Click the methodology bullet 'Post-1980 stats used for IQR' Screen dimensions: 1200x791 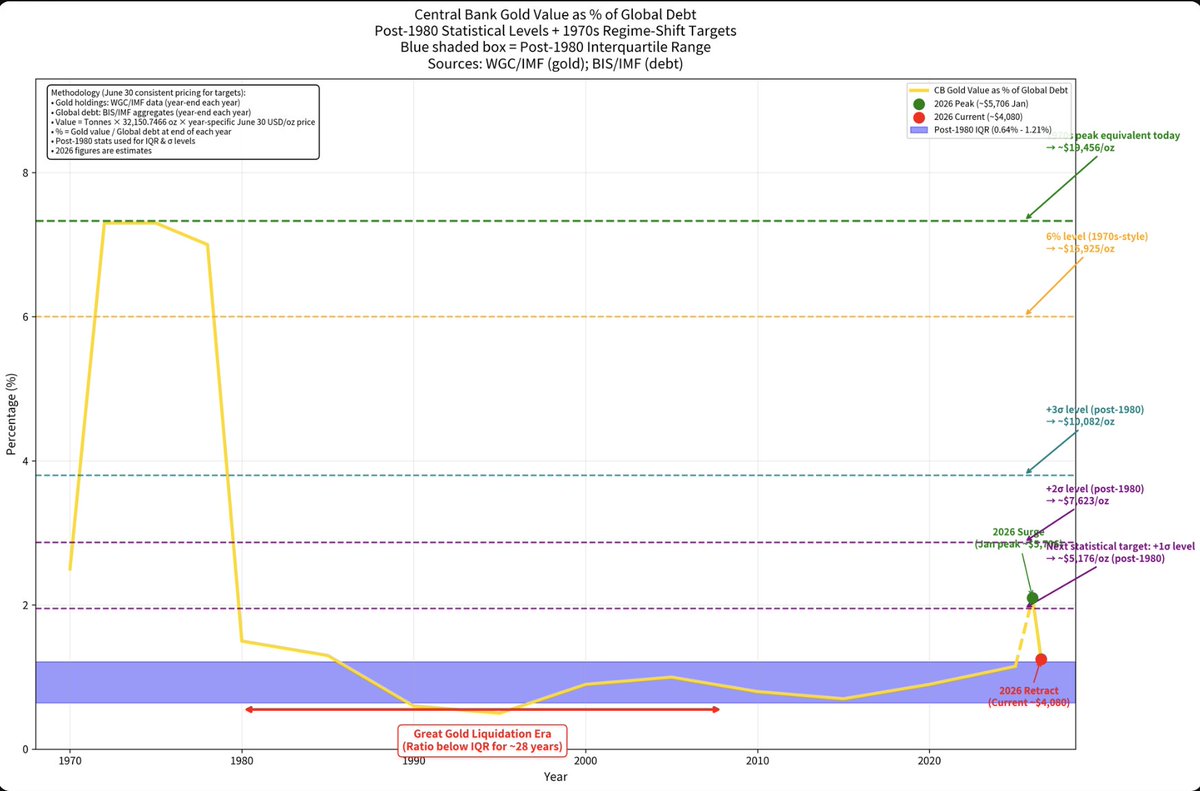125,142
